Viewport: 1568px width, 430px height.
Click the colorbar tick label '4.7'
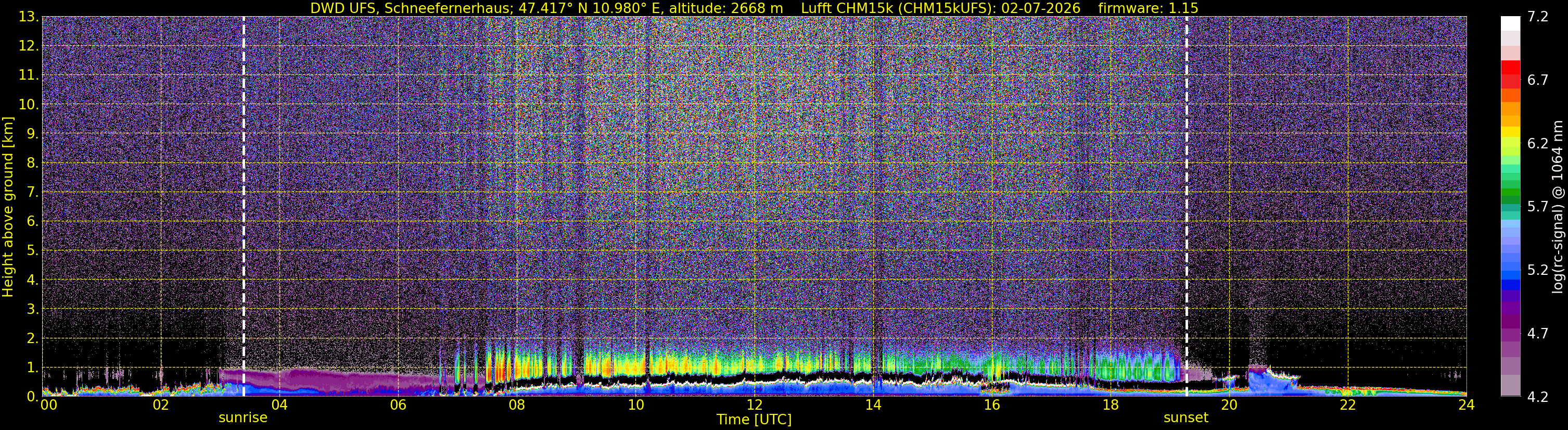pyautogui.click(x=1538, y=334)
